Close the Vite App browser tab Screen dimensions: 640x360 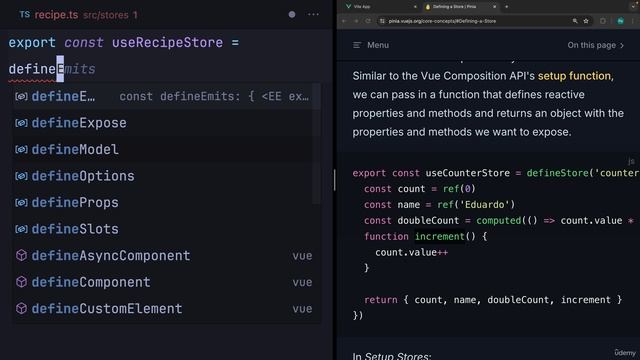click(415, 7)
